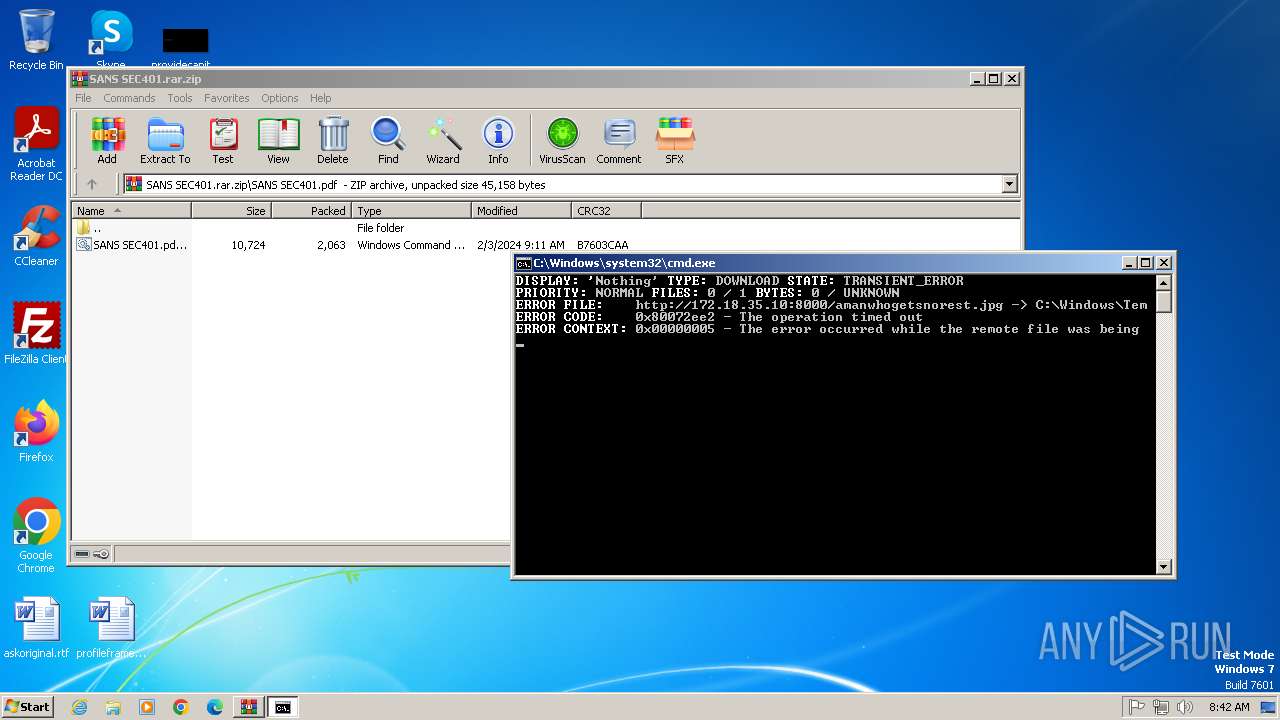Click the drive icon in WinRAR status bar

click(x=82, y=554)
